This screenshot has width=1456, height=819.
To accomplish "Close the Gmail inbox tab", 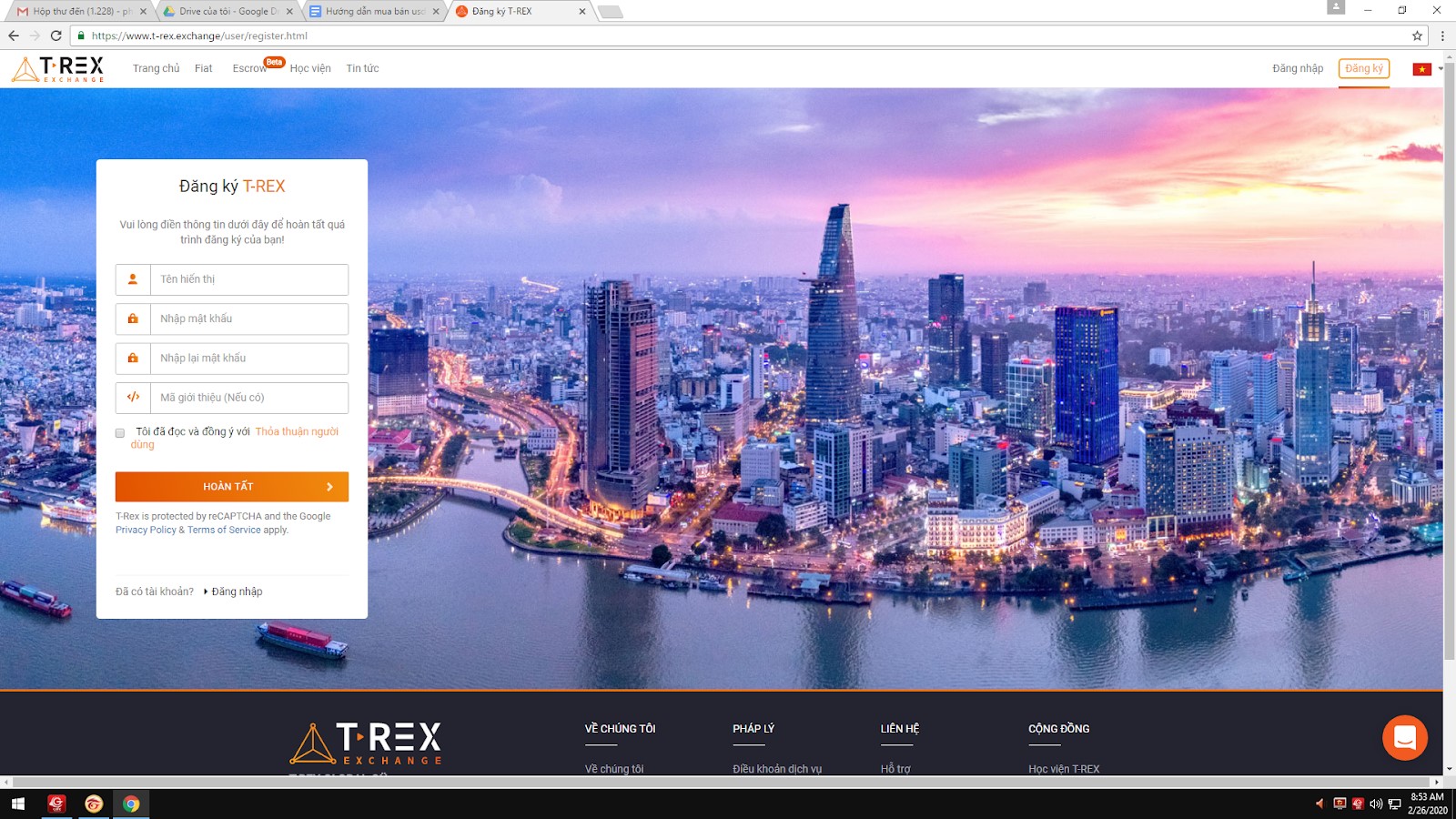I will [143, 12].
